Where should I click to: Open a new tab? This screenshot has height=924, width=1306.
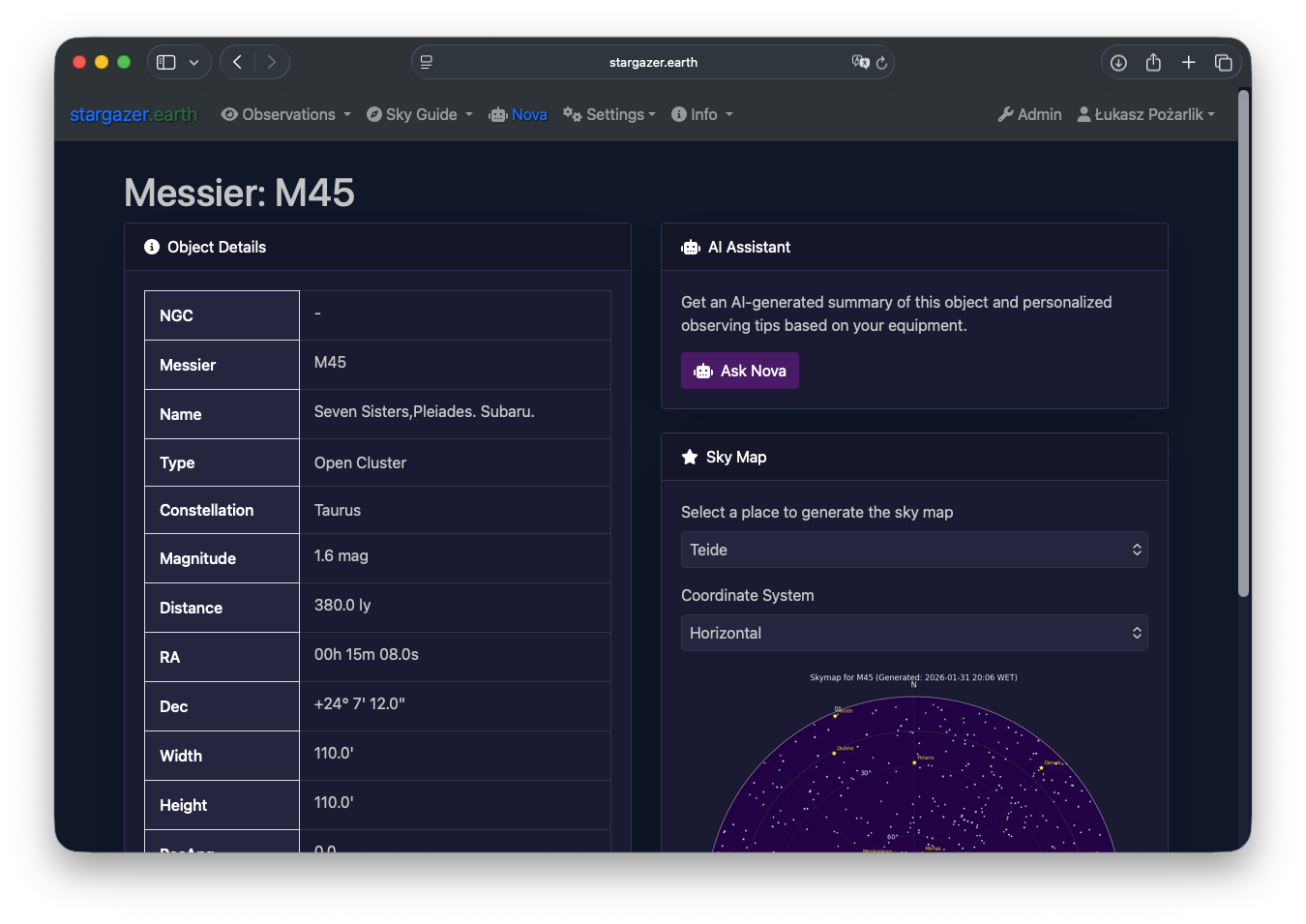(x=1189, y=62)
